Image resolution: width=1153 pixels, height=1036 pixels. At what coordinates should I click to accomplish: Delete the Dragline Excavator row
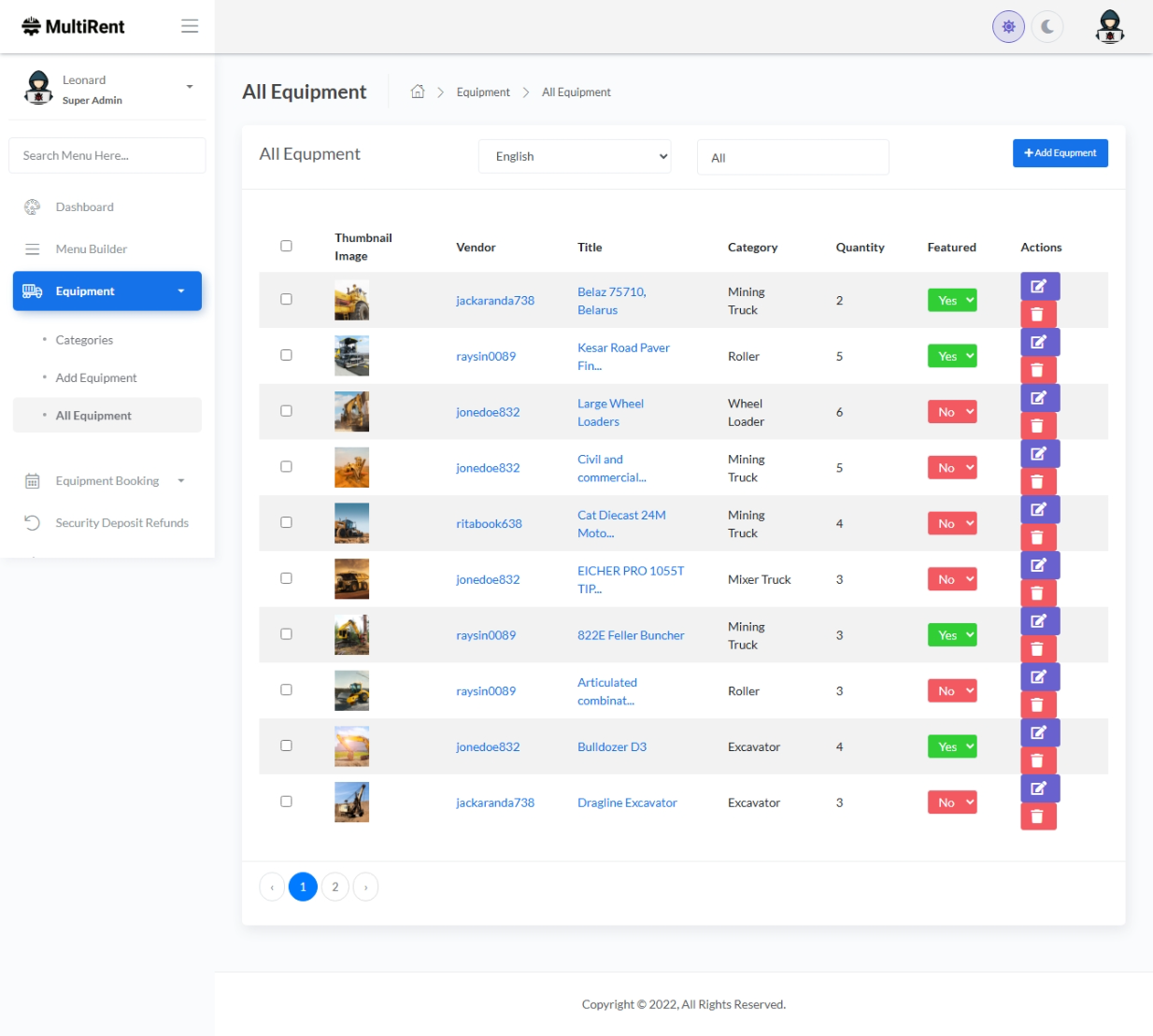[1037, 816]
